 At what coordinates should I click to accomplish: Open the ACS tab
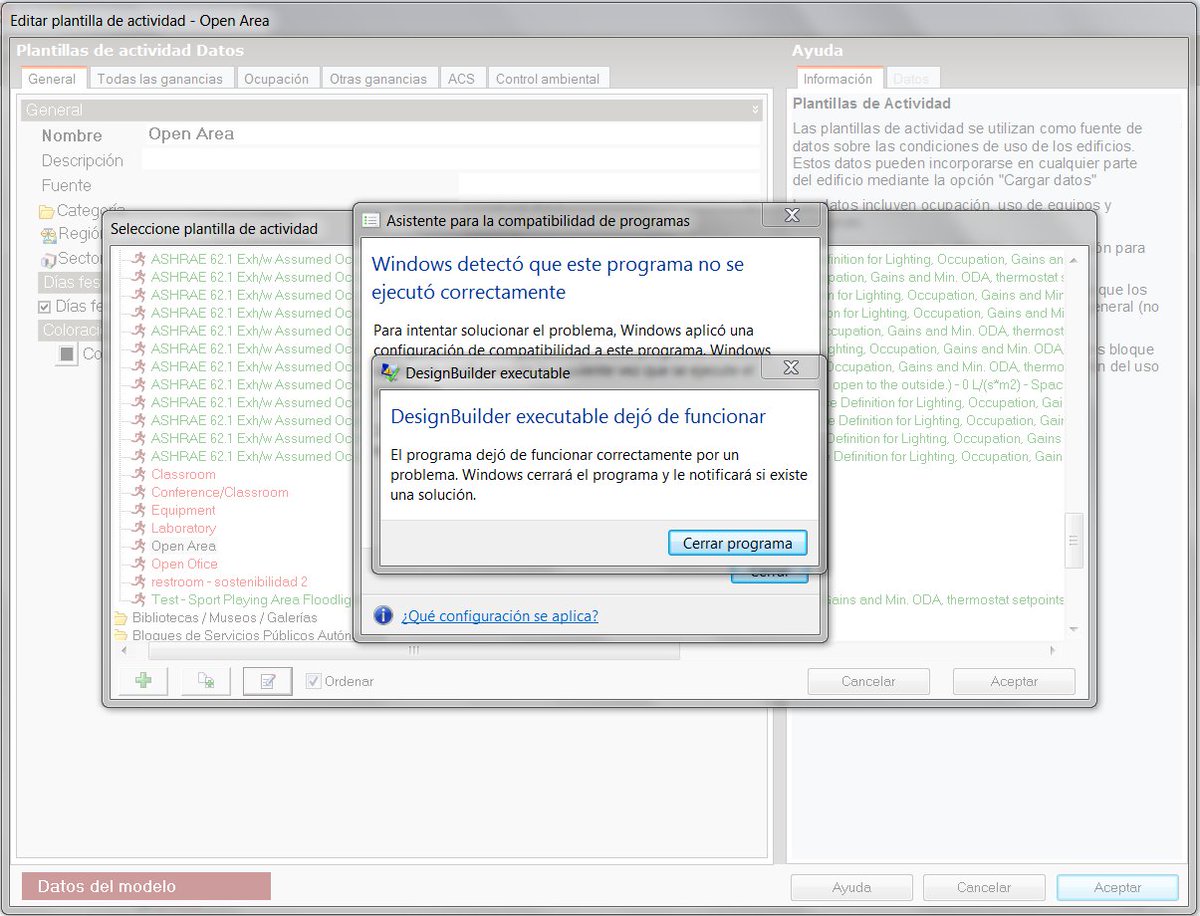[461, 79]
